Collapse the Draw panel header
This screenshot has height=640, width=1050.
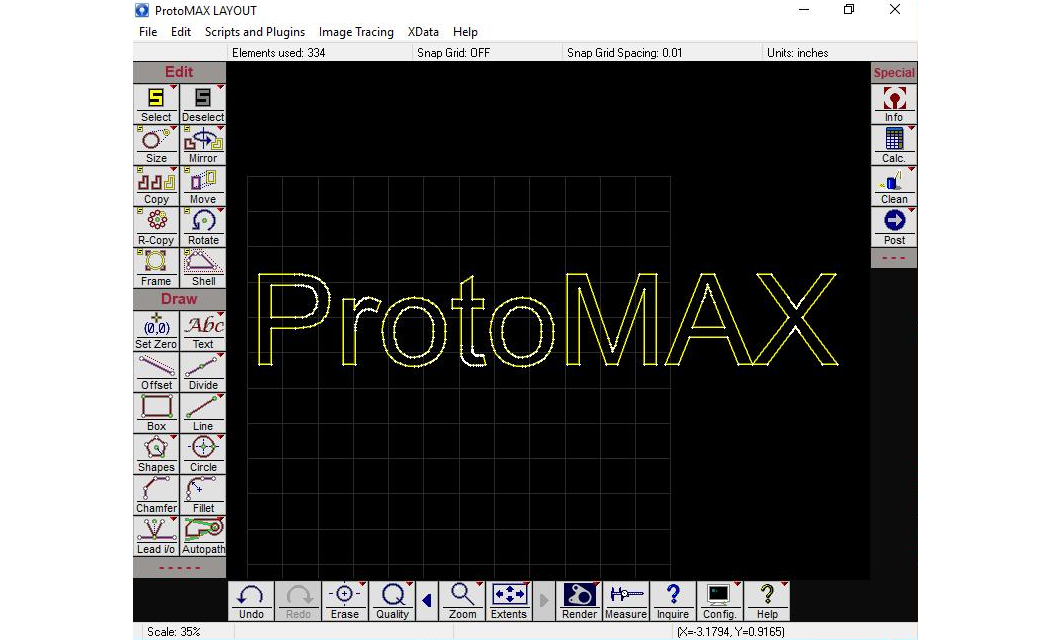[179, 299]
